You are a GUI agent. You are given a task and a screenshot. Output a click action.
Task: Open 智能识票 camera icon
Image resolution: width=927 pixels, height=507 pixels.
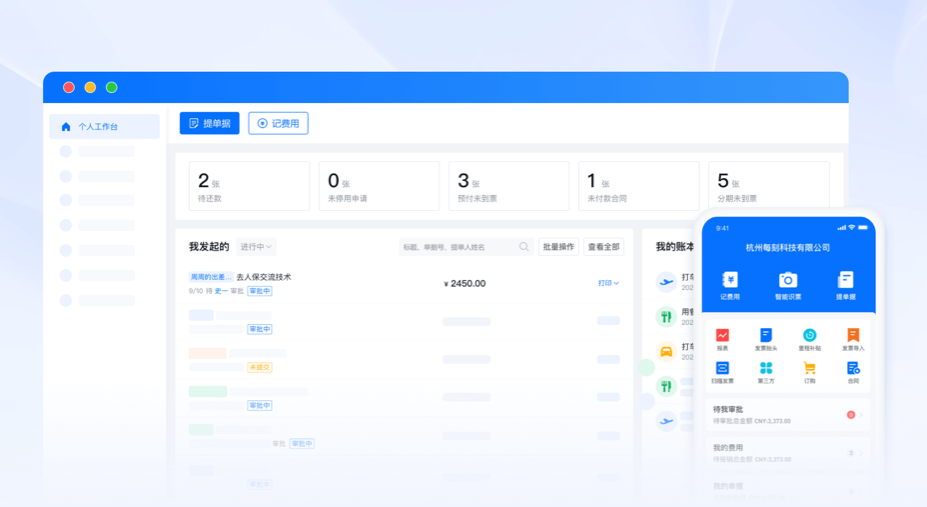788,280
